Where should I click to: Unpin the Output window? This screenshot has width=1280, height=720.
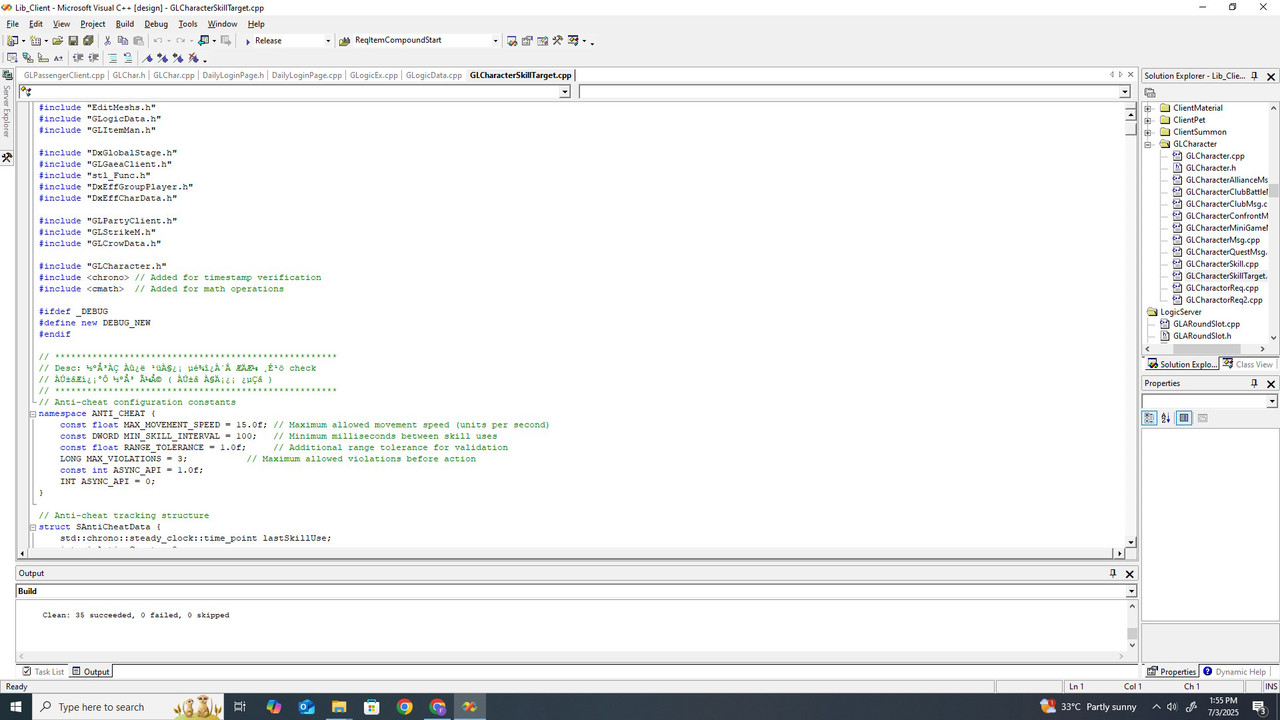(x=1113, y=573)
